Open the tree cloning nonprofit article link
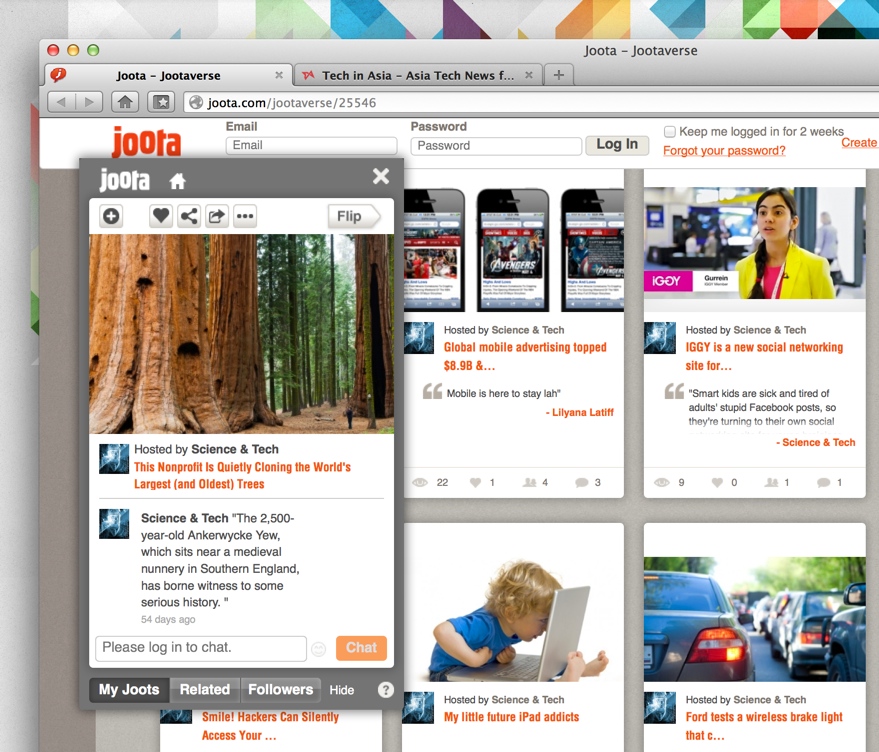Viewport: 879px width, 752px height. pos(242,476)
